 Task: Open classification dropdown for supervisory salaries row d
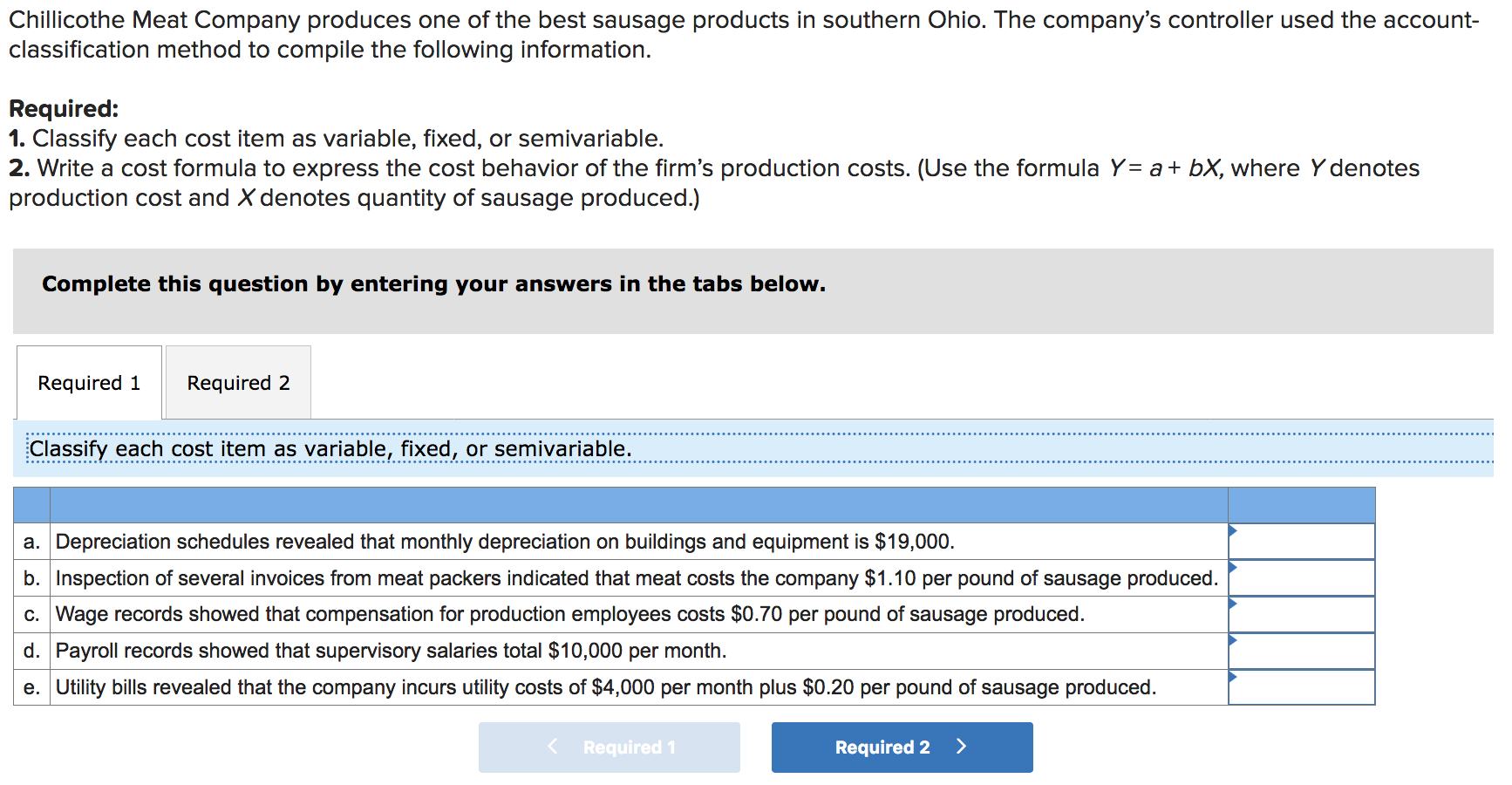pos(1302,651)
